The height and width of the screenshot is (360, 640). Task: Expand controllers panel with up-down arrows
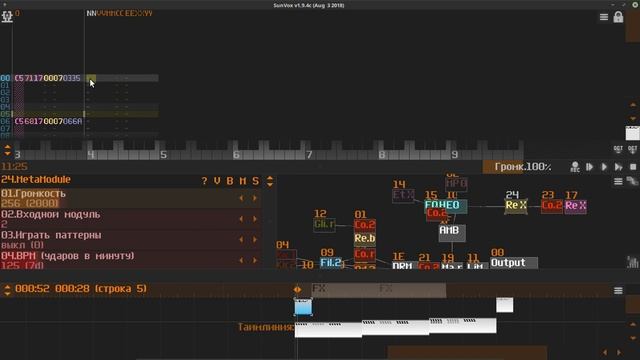tap(270, 181)
